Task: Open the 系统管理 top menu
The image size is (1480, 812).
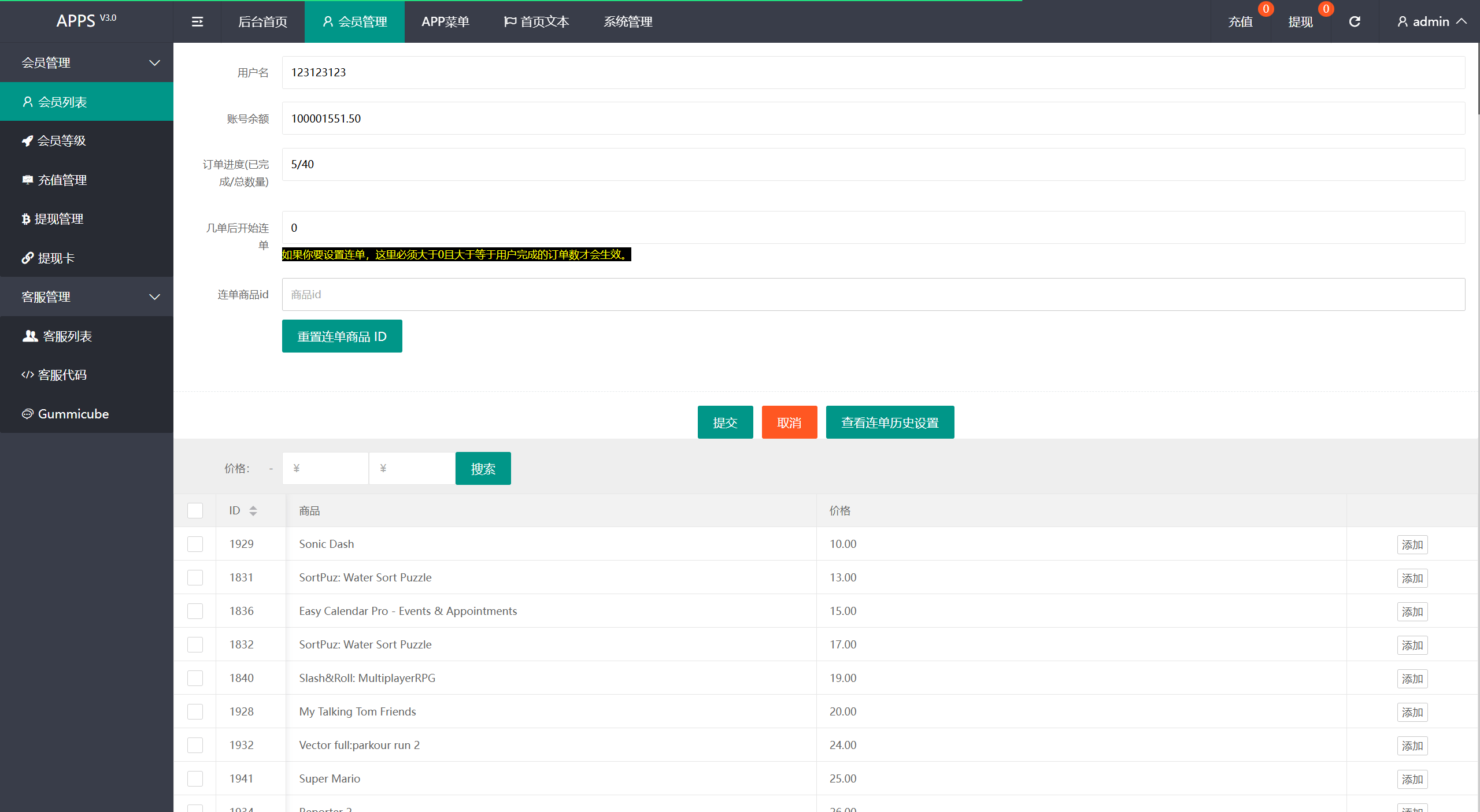Action: [628, 22]
